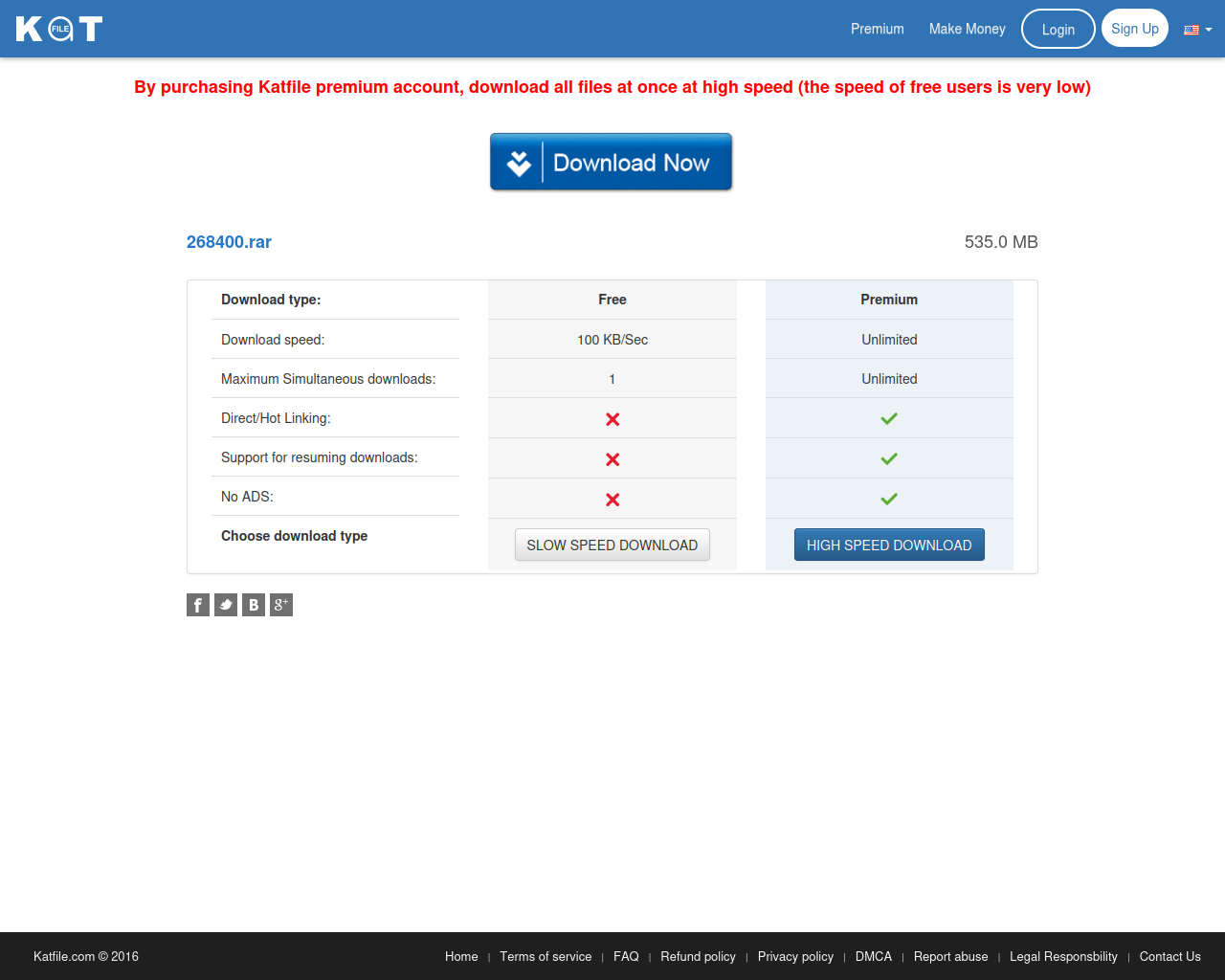Click green check for Direct/Hot Linking
This screenshot has height=980, width=1225.
tap(889, 418)
